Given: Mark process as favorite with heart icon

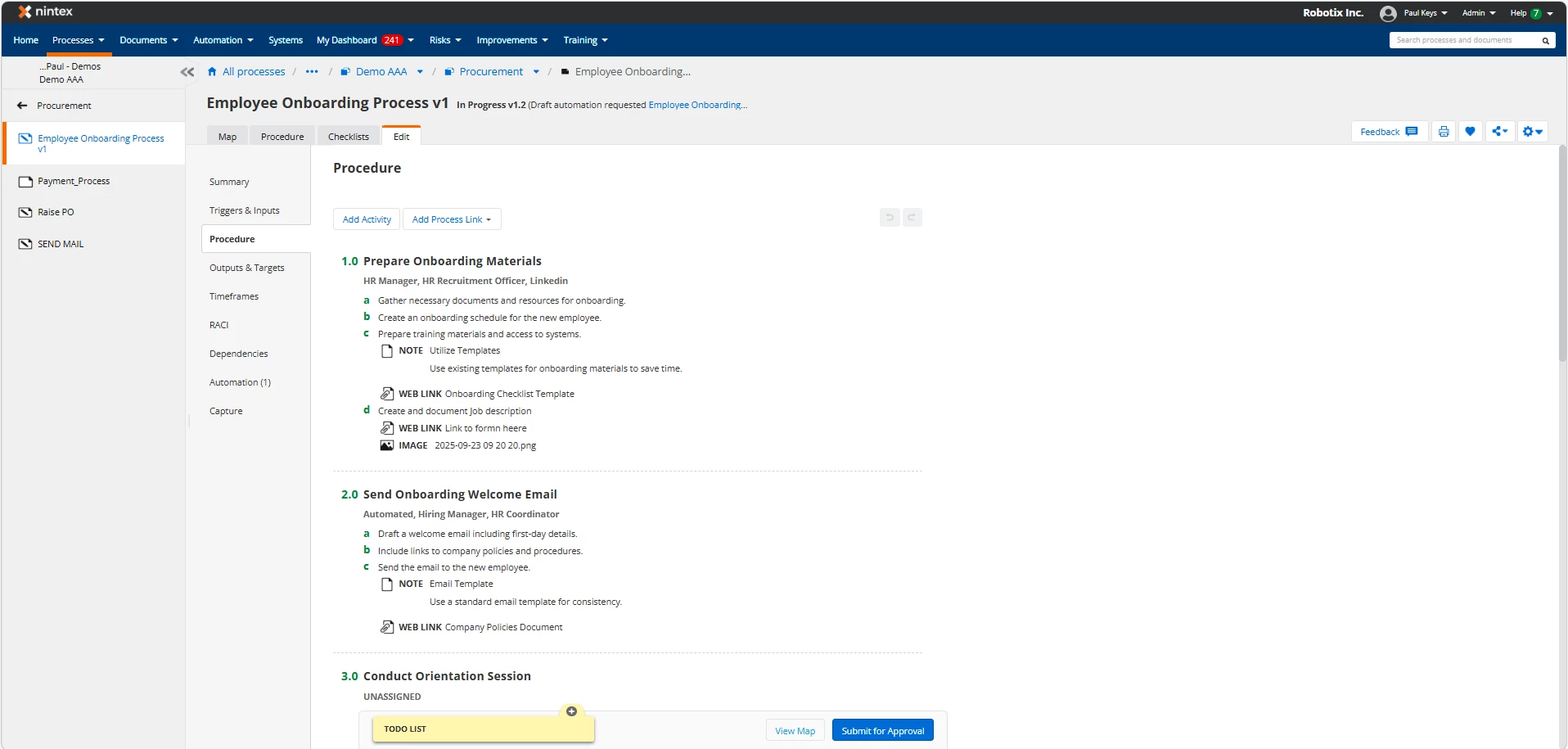Looking at the screenshot, I should point(1470,132).
